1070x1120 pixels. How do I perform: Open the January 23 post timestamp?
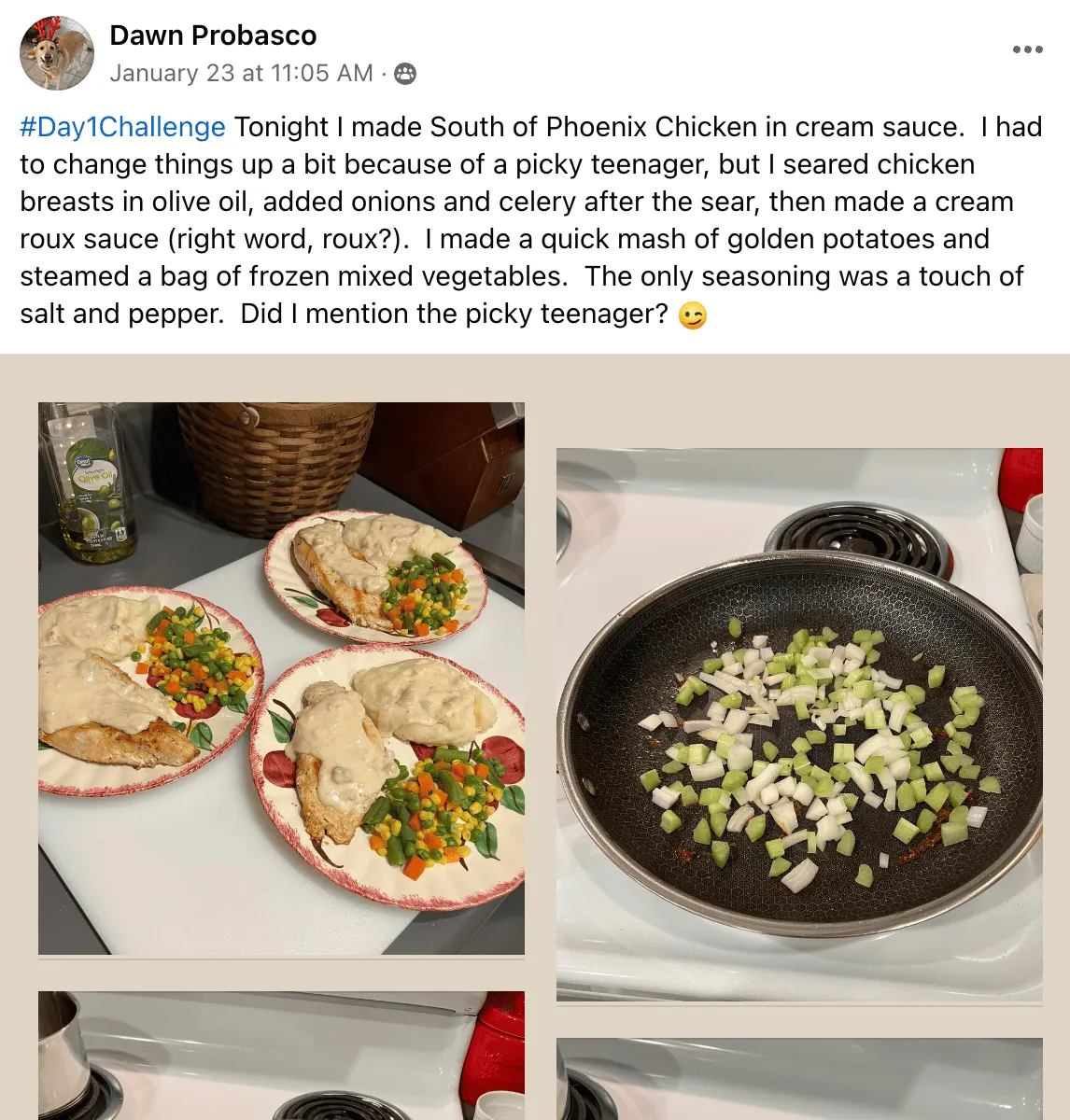241,74
